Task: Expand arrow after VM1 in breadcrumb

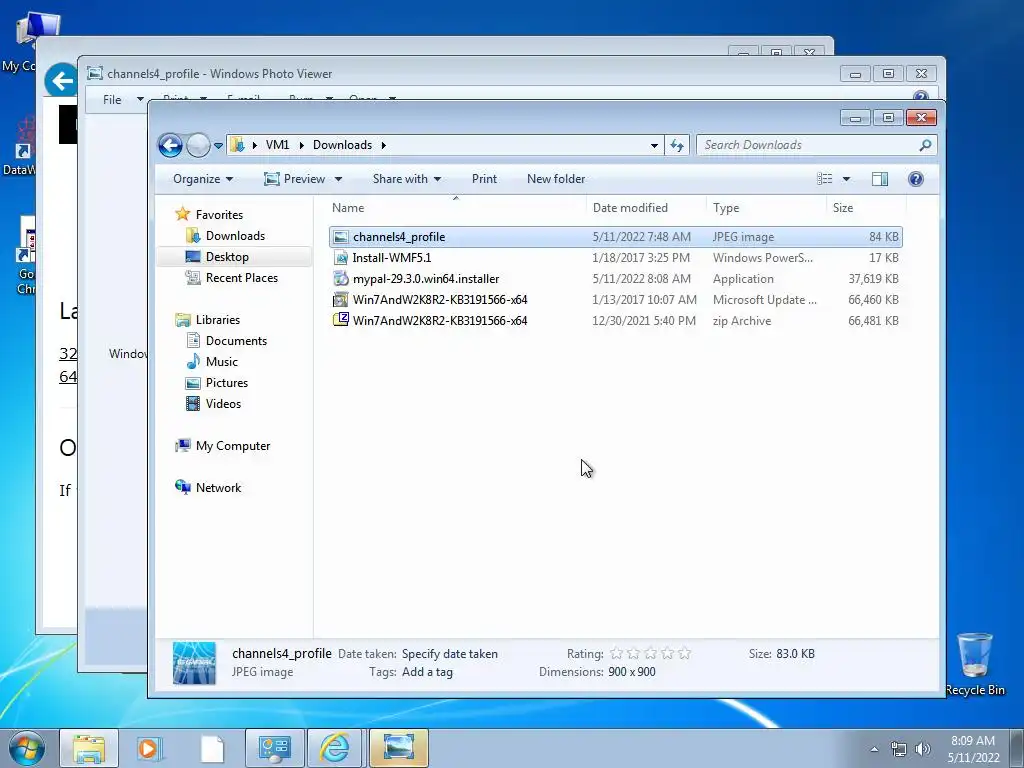Action: click(x=301, y=145)
